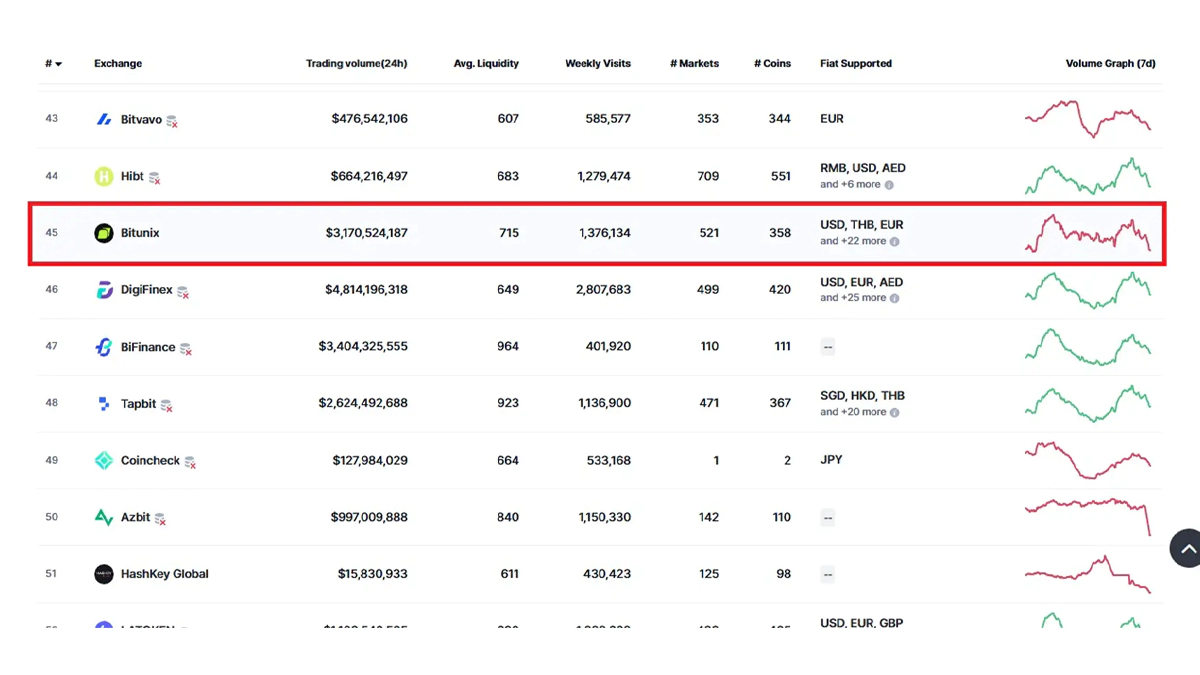Click the Tapbit logo icon
This screenshot has height=675, width=1200.
(x=104, y=404)
